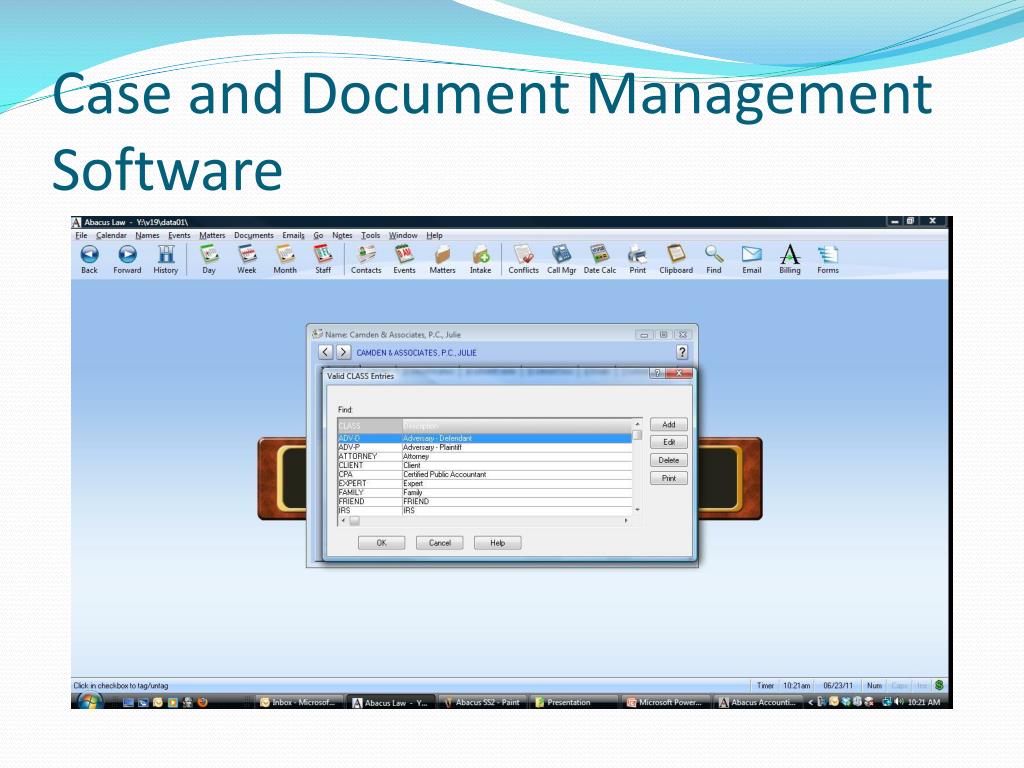The width and height of the screenshot is (1024, 768).
Task: Open the Matters toolbar icon
Action: pyautogui.click(x=442, y=259)
